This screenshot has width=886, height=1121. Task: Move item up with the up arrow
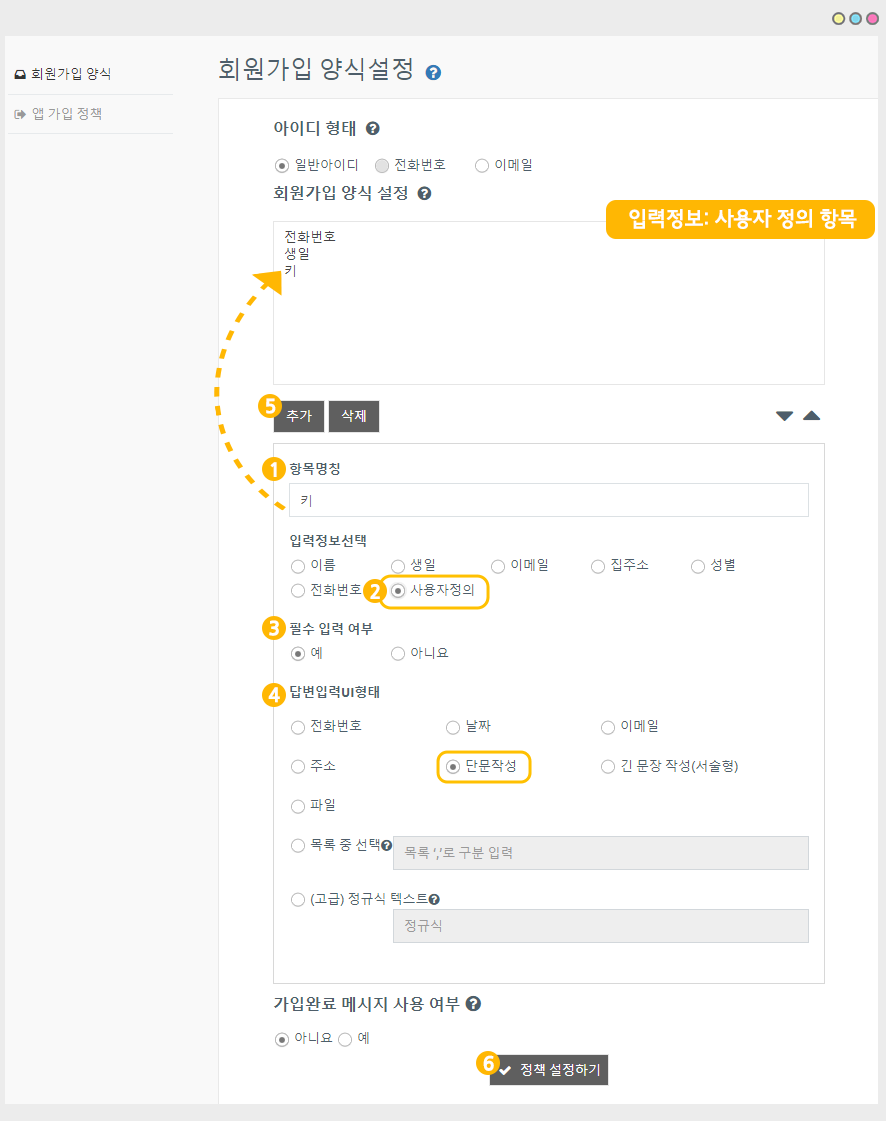click(812, 416)
